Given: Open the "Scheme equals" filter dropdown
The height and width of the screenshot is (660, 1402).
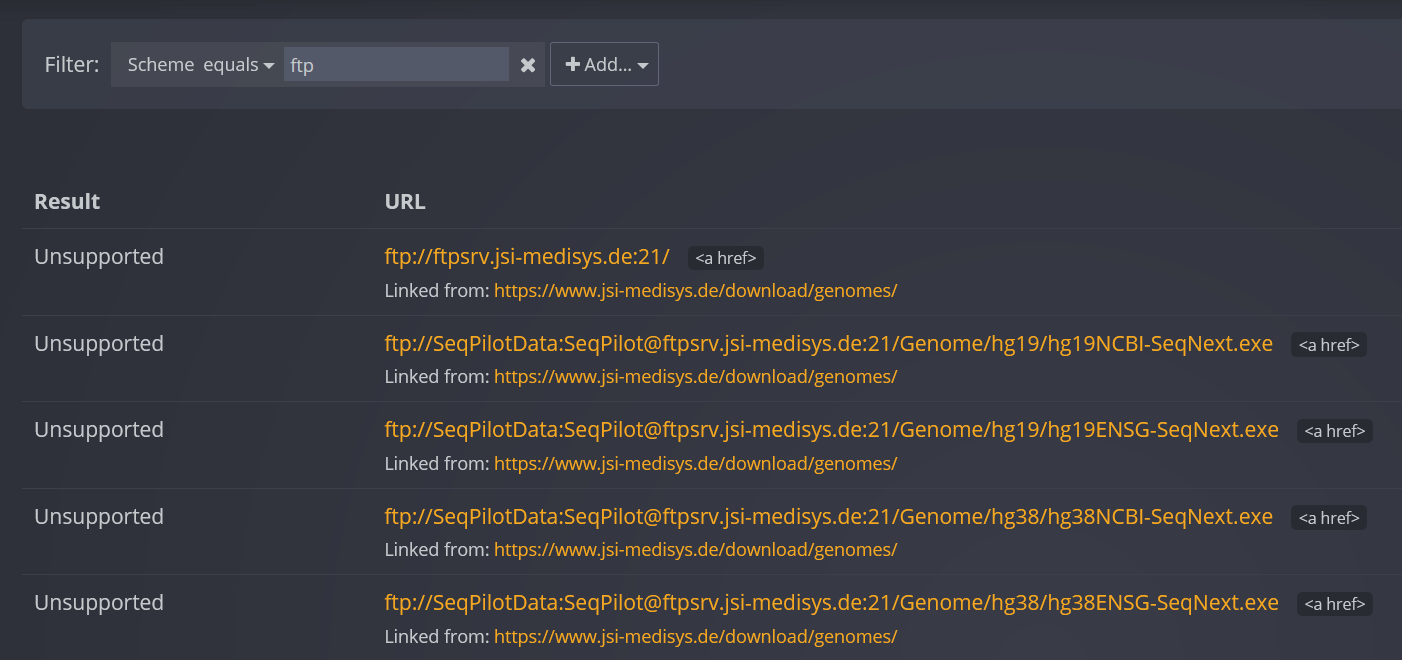Looking at the screenshot, I should click(x=197, y=64).
